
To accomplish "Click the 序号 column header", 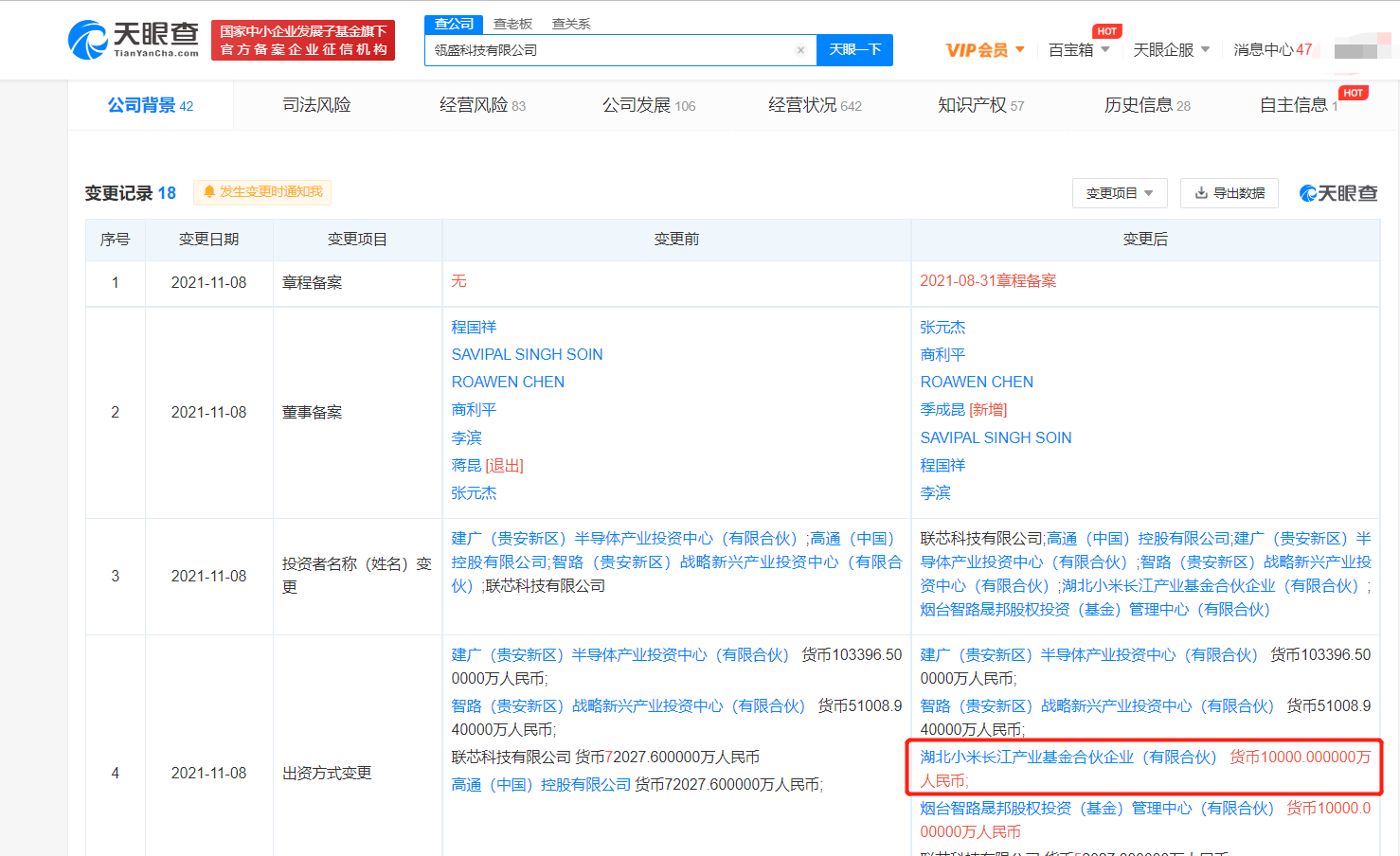I will point(115,240).
